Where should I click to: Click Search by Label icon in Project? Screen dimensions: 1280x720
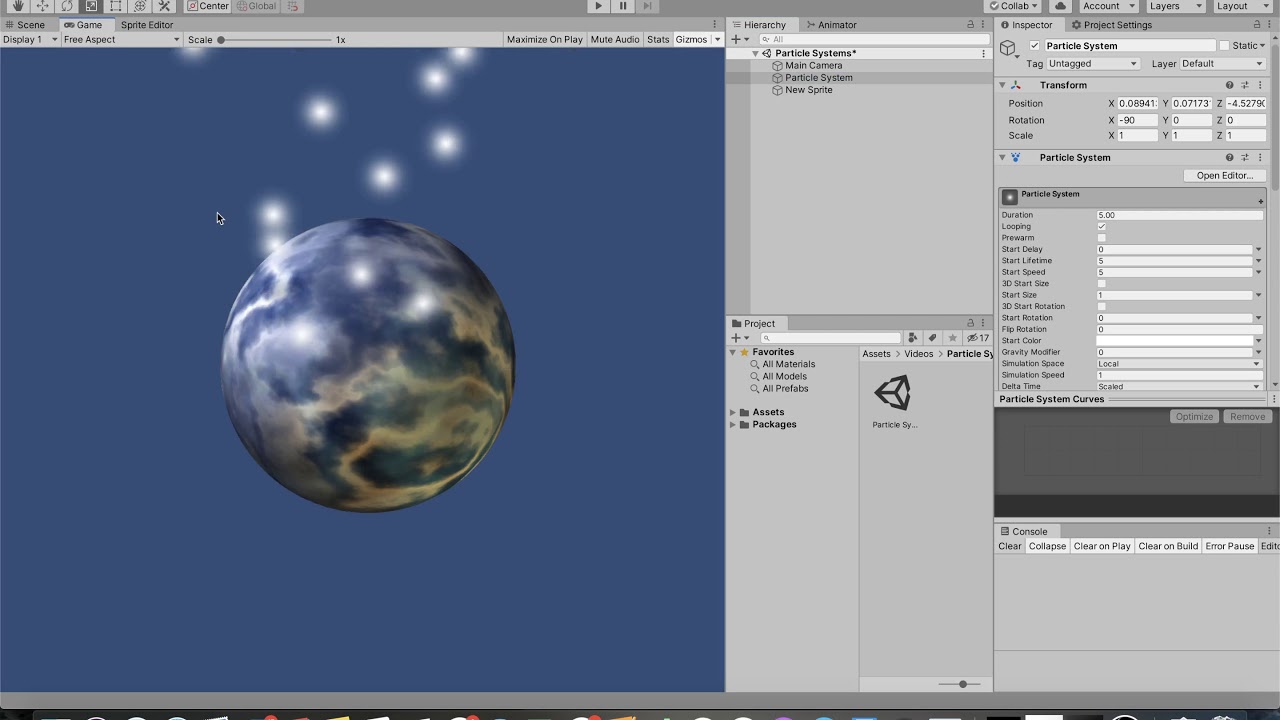[932, 338]
